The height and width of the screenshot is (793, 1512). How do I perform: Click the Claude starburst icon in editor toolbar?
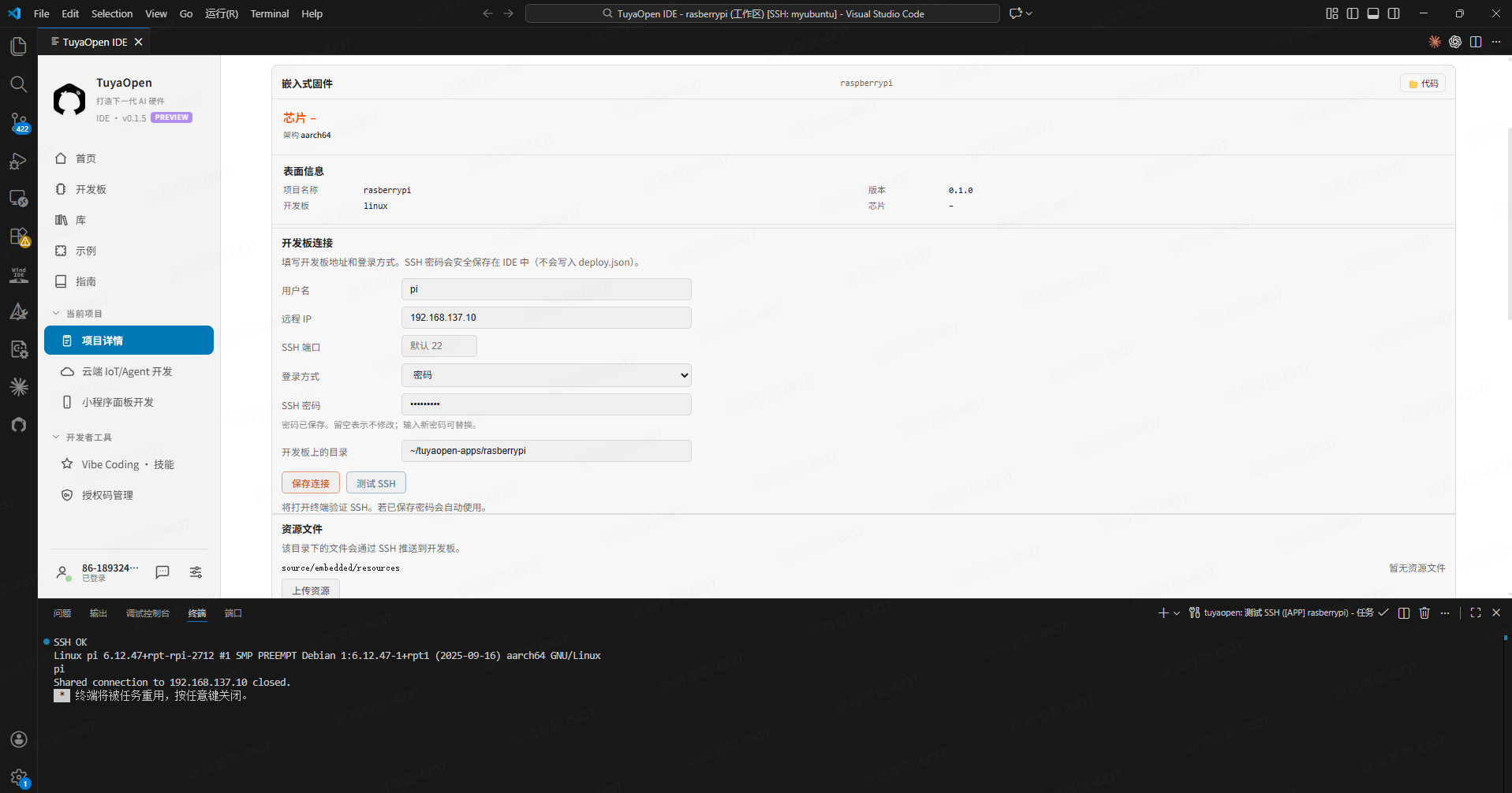(1435, 42)
